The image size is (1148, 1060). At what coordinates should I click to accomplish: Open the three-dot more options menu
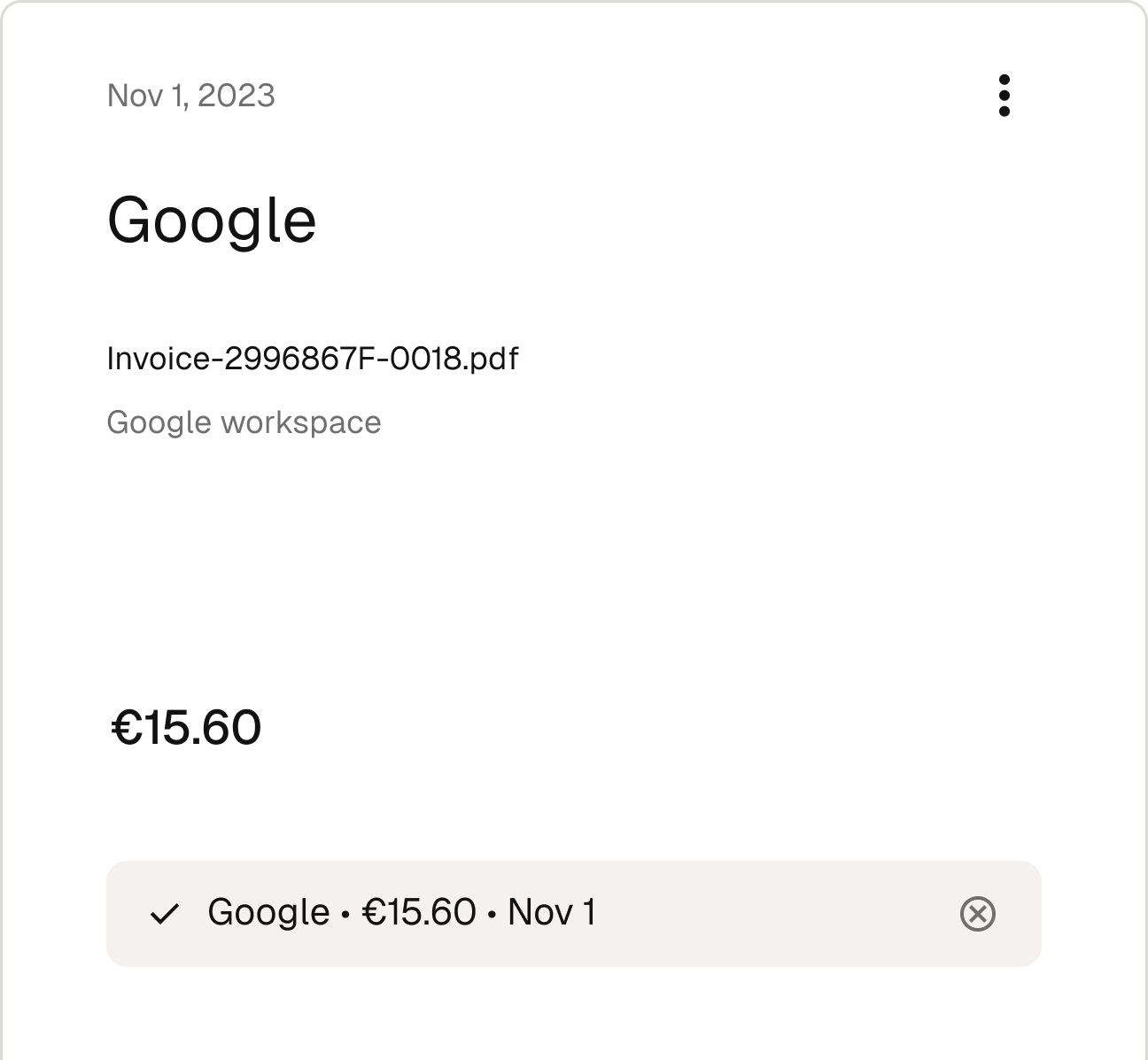[1004, 95]
